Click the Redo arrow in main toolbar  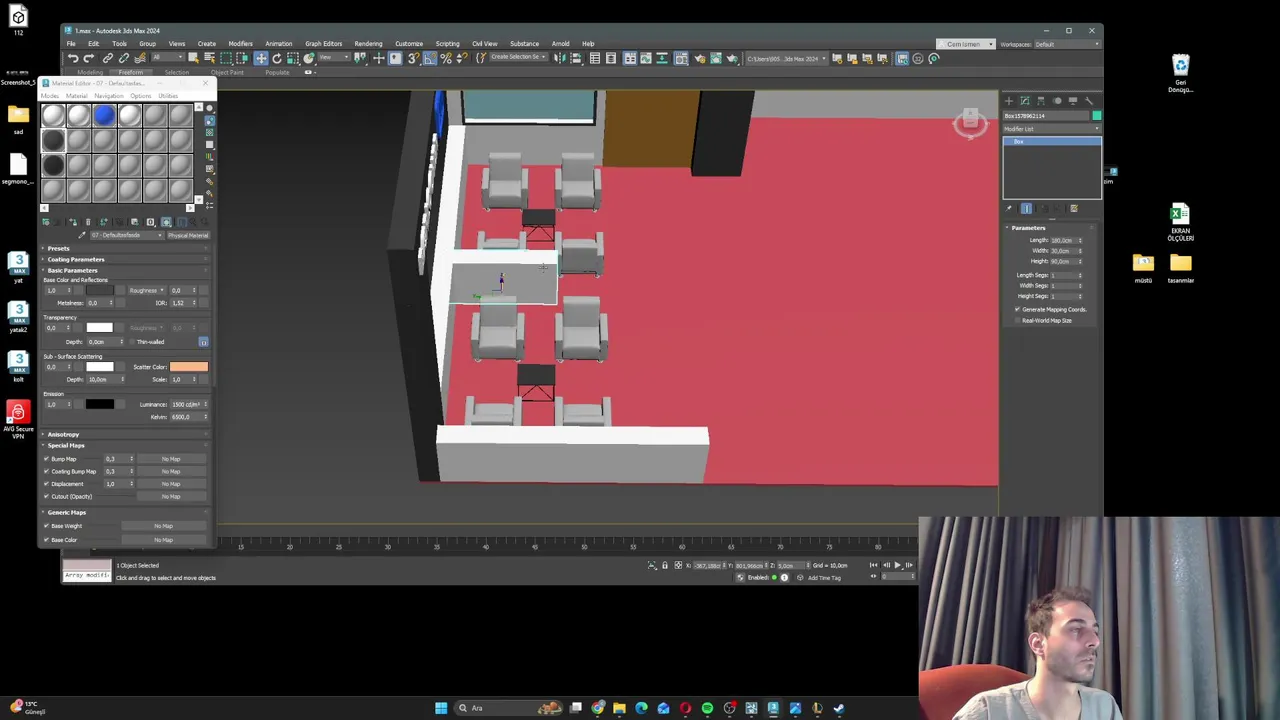tap(89, 58)
